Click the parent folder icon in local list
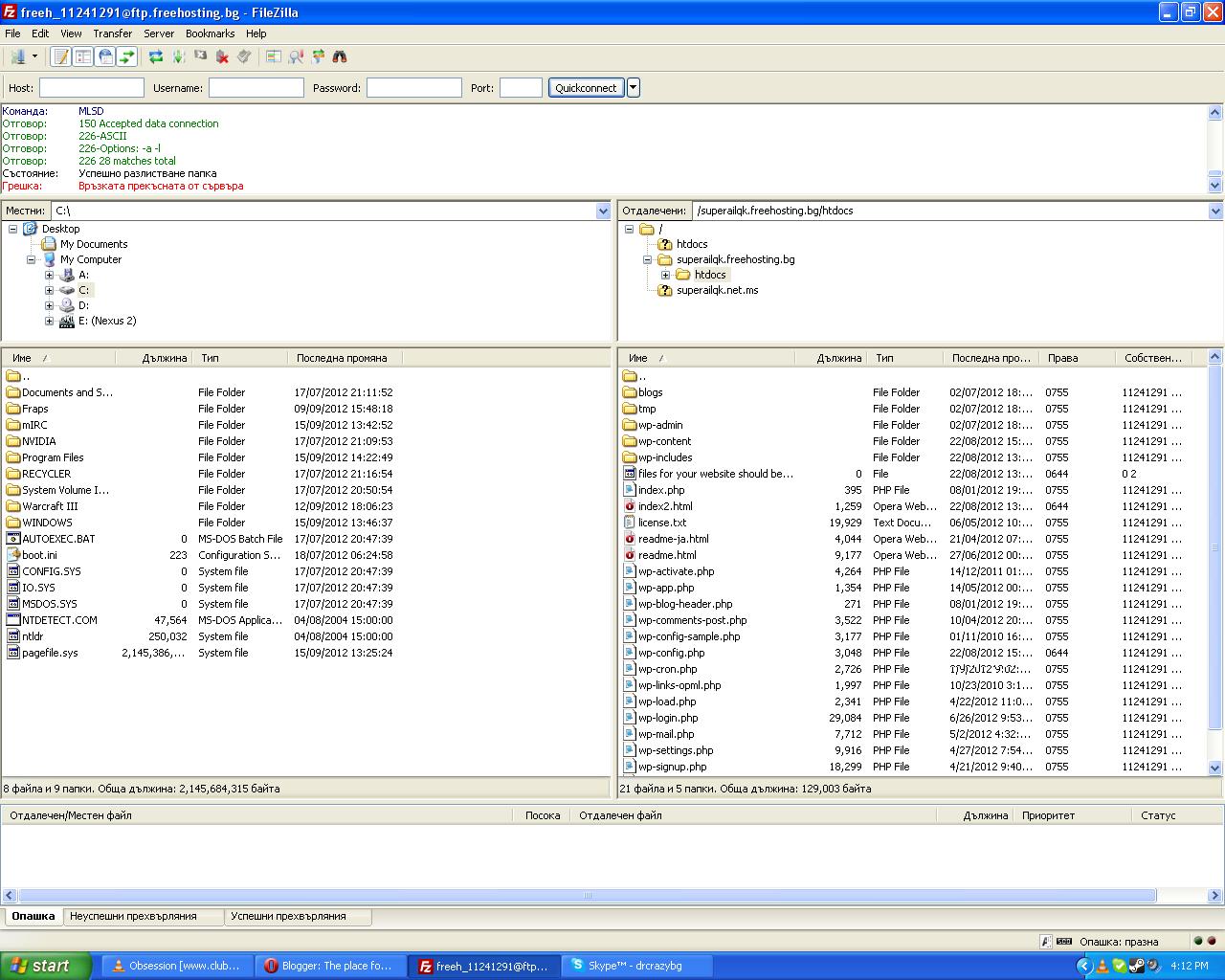The width and height of the screenshot is (1225, 980). (13, 376)
